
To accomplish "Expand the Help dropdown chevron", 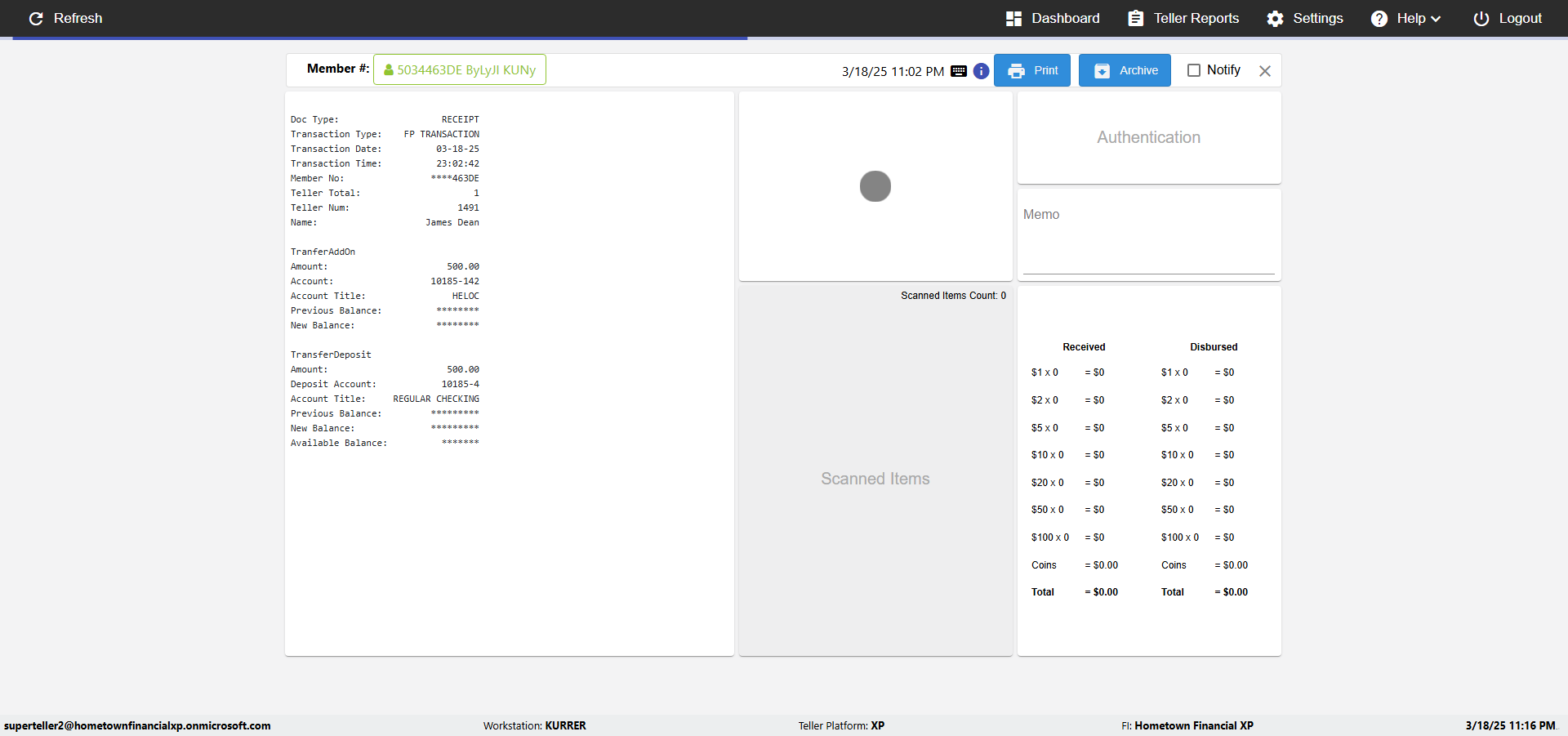I will point(1436,19).
